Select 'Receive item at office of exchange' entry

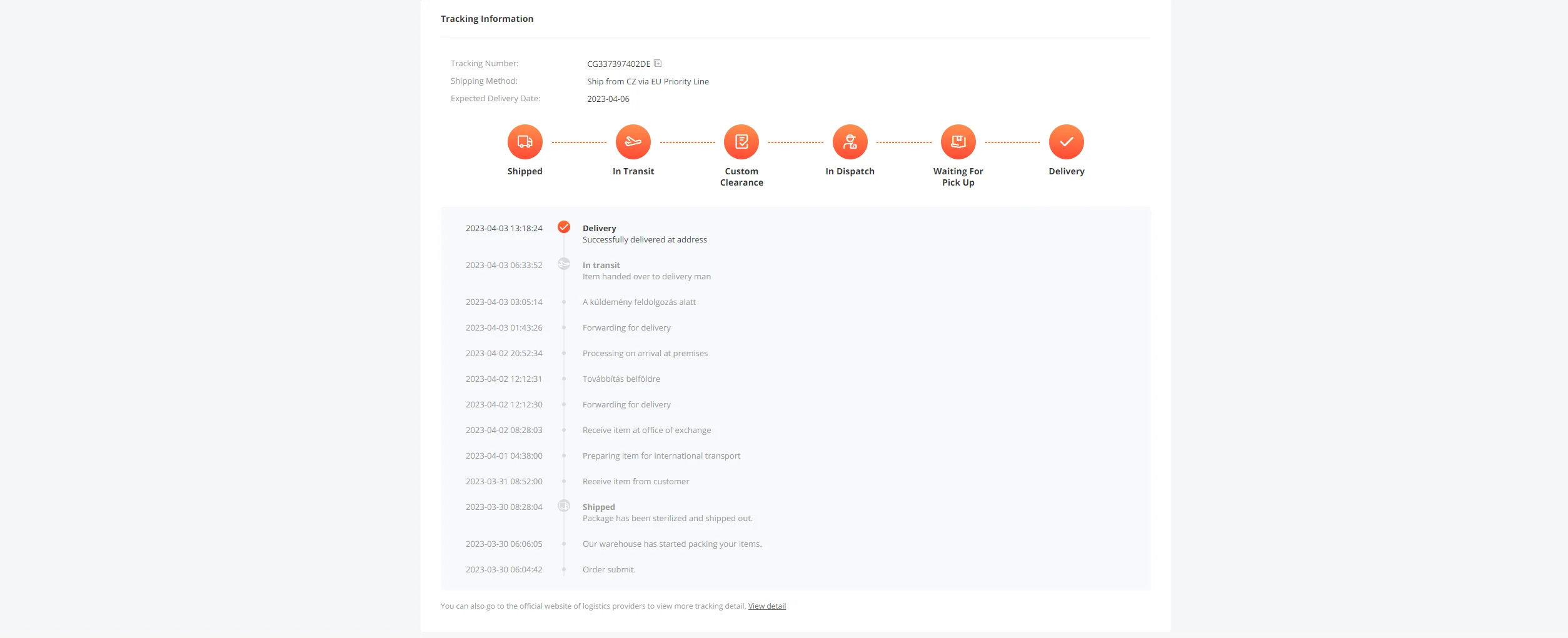[646, 431]
